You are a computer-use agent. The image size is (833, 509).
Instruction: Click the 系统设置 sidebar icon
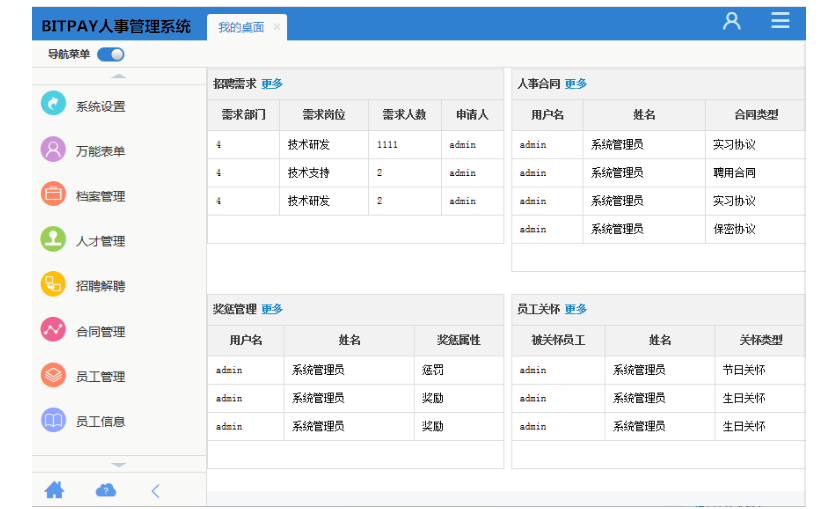[x=53, y=104]
